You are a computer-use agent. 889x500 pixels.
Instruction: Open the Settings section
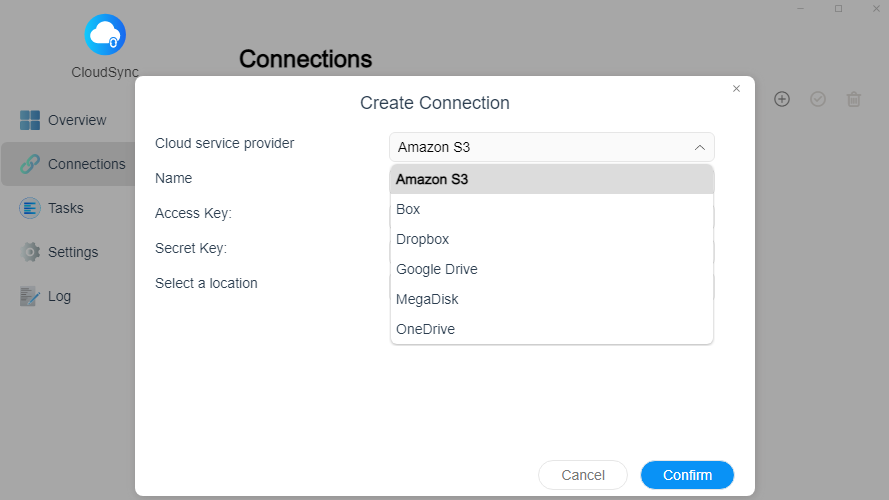pos(67,252)
